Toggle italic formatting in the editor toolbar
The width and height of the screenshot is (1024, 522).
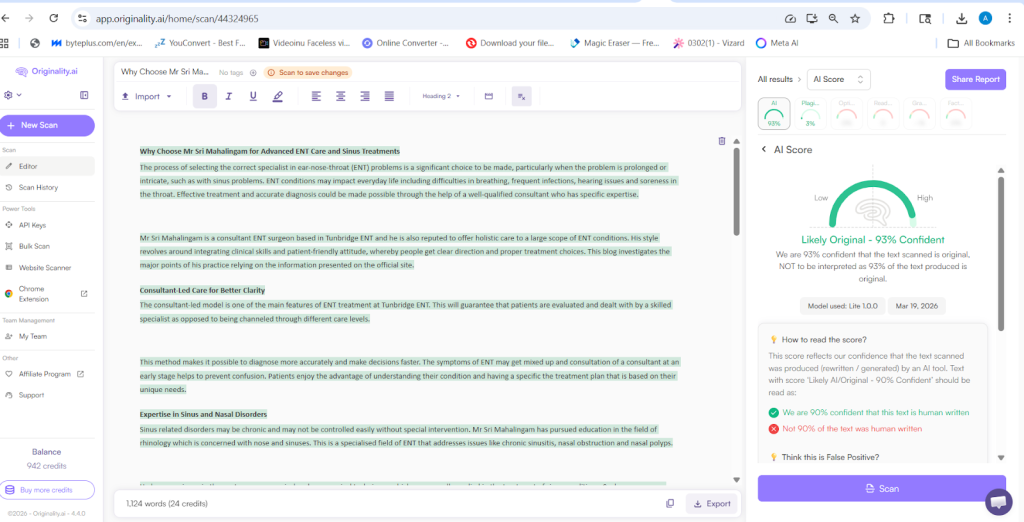pyautogui.click(x=229, y=96)
